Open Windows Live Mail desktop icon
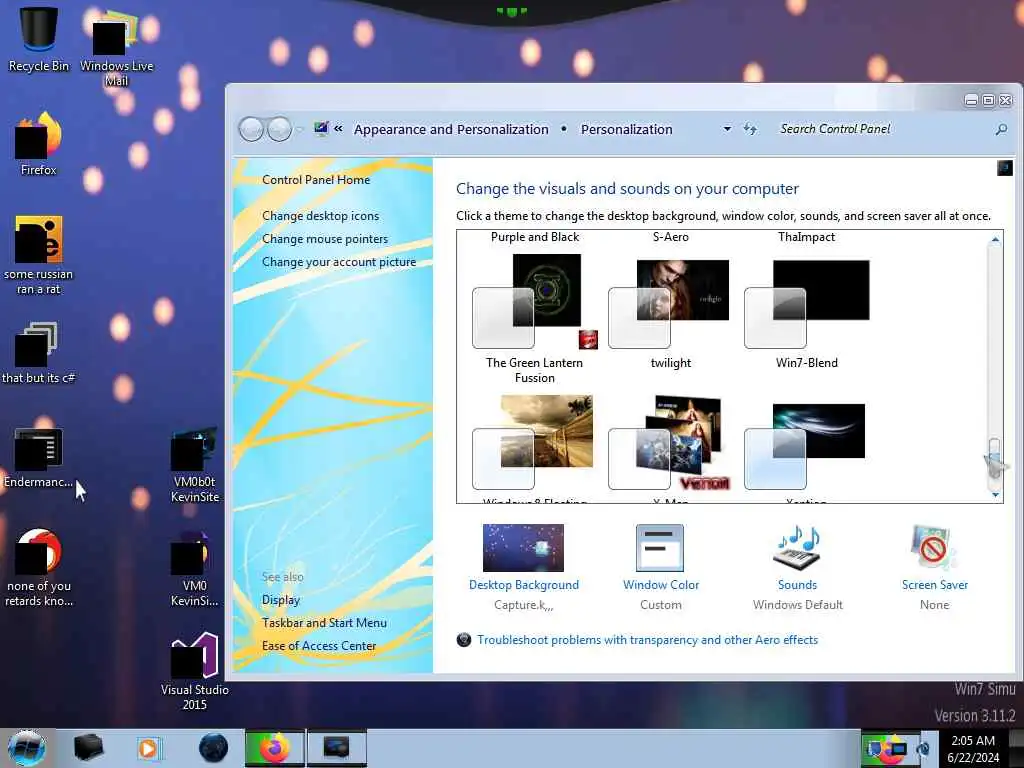 [116, 47]
